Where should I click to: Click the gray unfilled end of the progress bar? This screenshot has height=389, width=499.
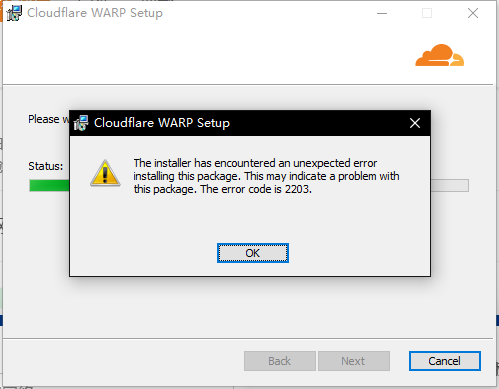(x=450, y=186)
